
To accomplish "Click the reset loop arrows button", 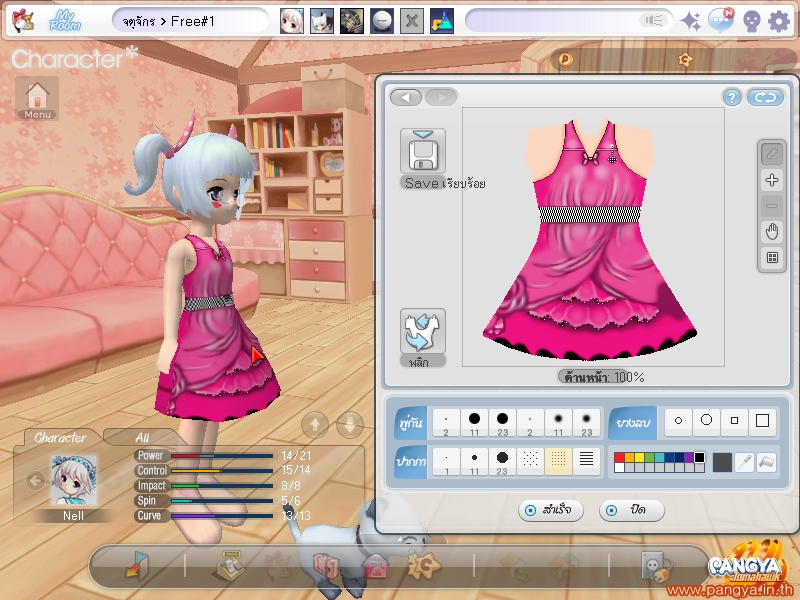I will (x=765, y=97).
